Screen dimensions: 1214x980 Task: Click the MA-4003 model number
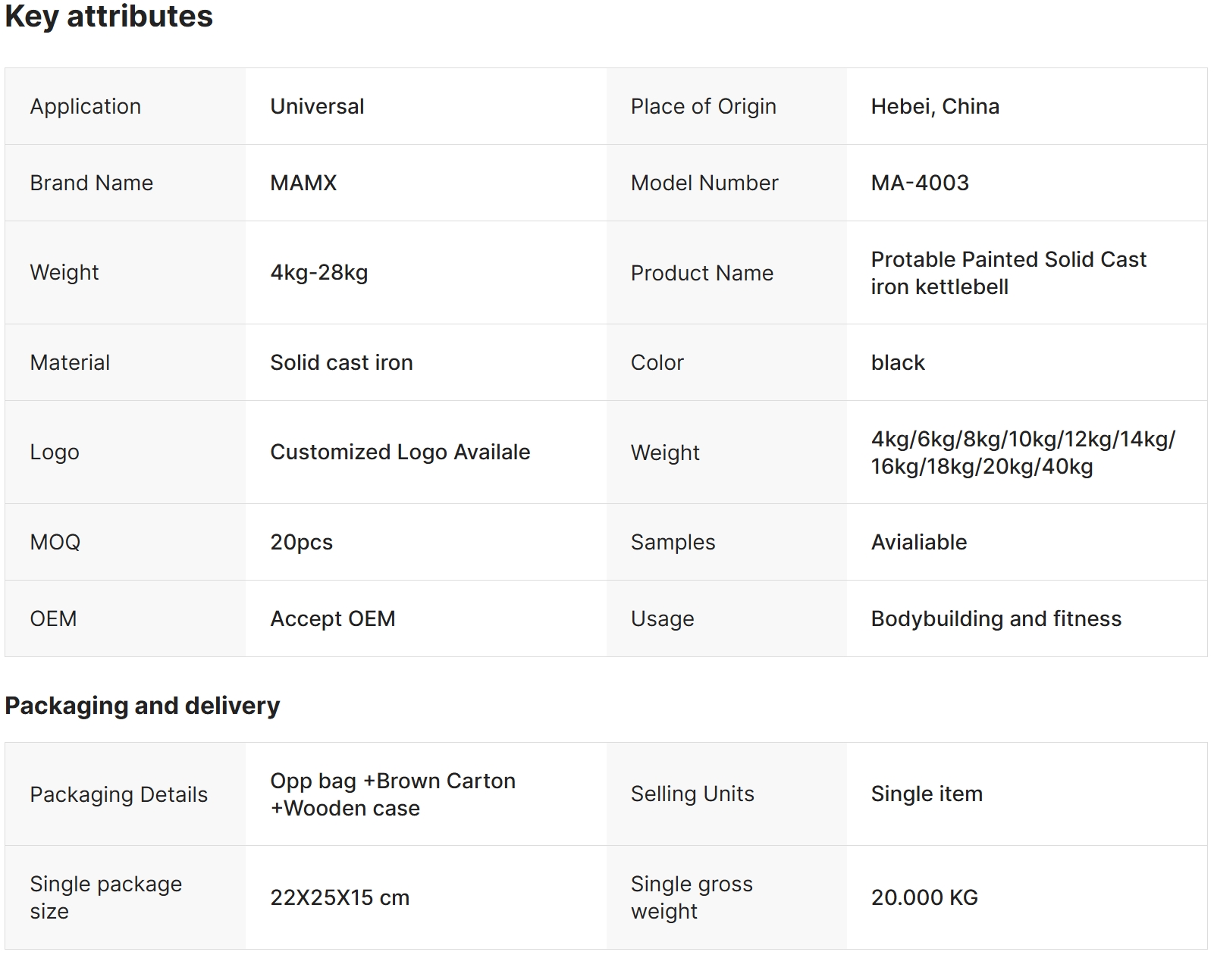(x=919, y=183)
